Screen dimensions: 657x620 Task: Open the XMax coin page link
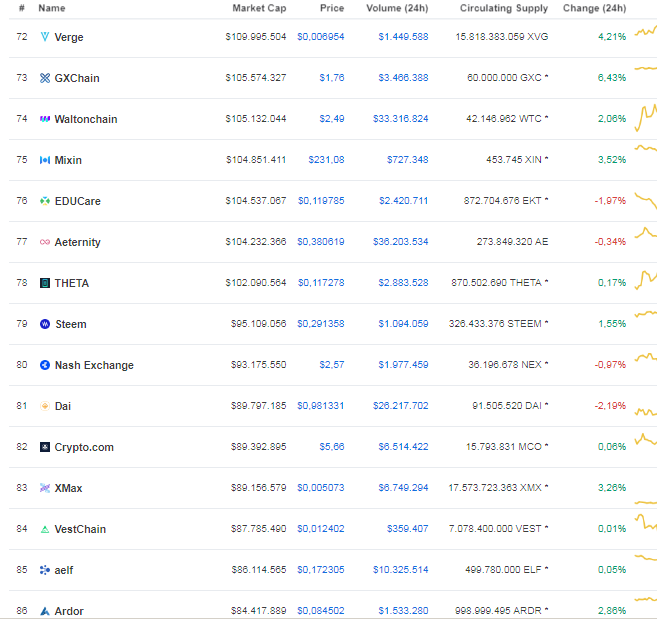pyautogui.click(x=68, y=488)
